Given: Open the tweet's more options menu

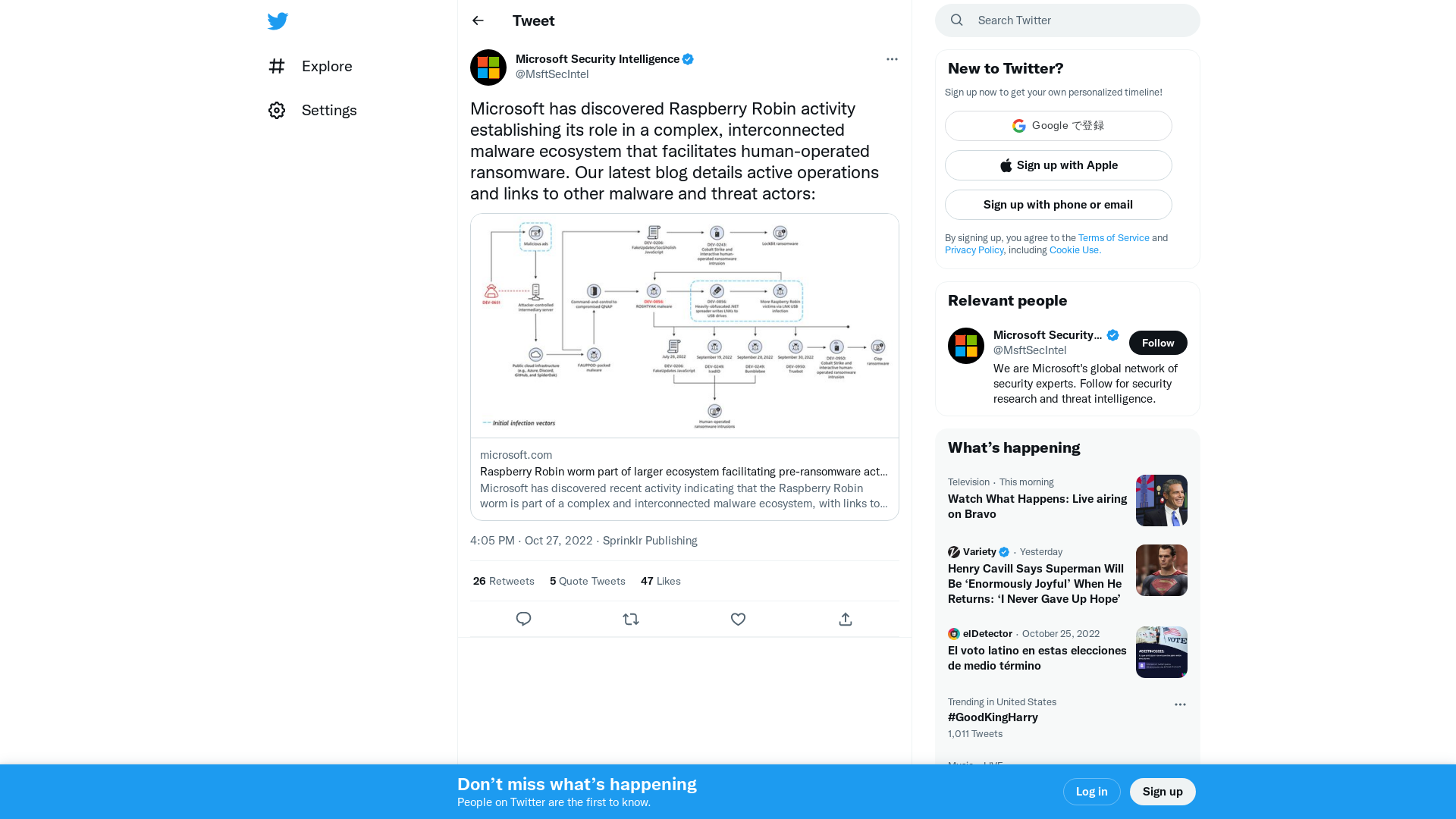Looking at the screenshot, I should click(x=892, y=59).
